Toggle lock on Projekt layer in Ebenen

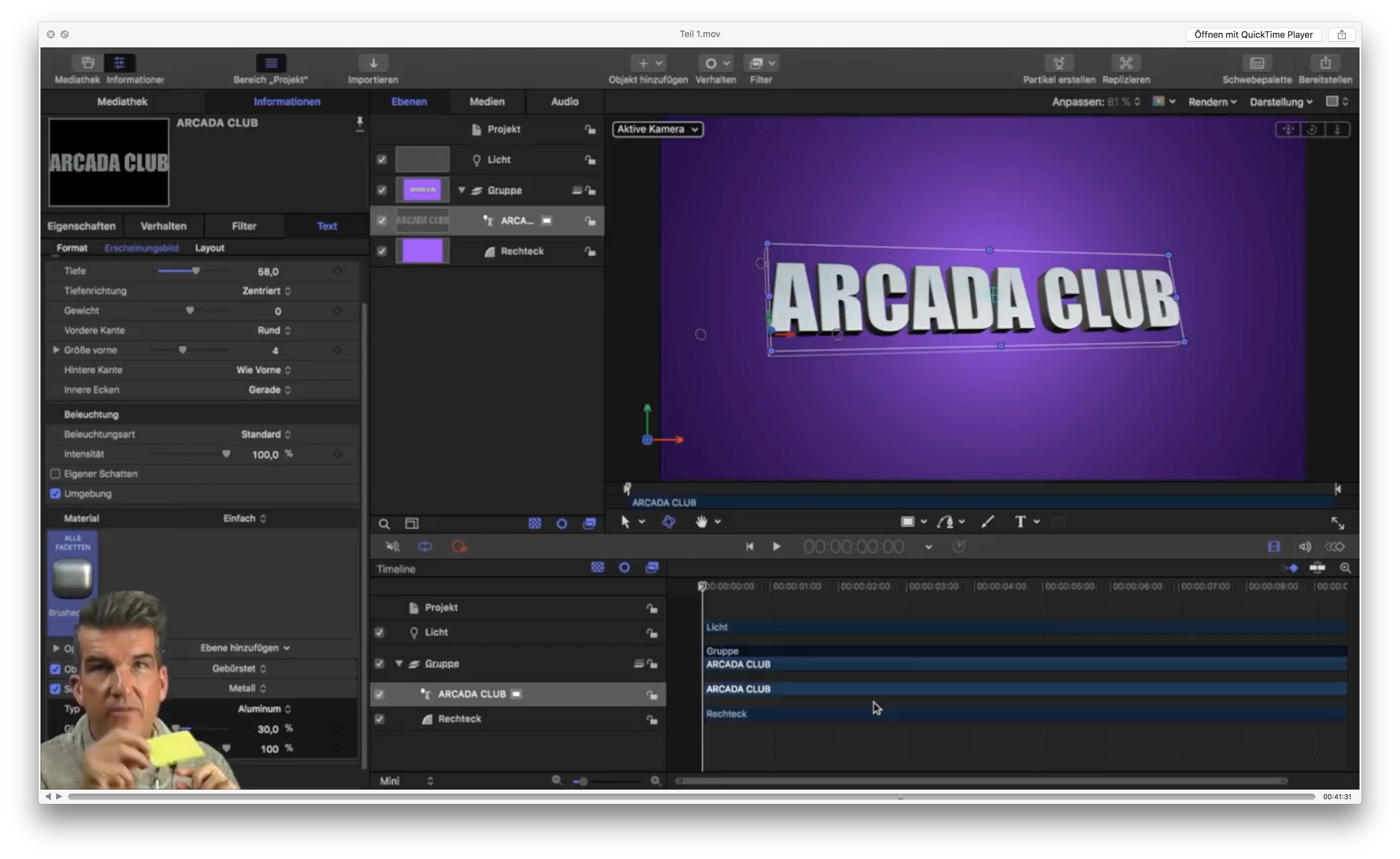point(590,130)
